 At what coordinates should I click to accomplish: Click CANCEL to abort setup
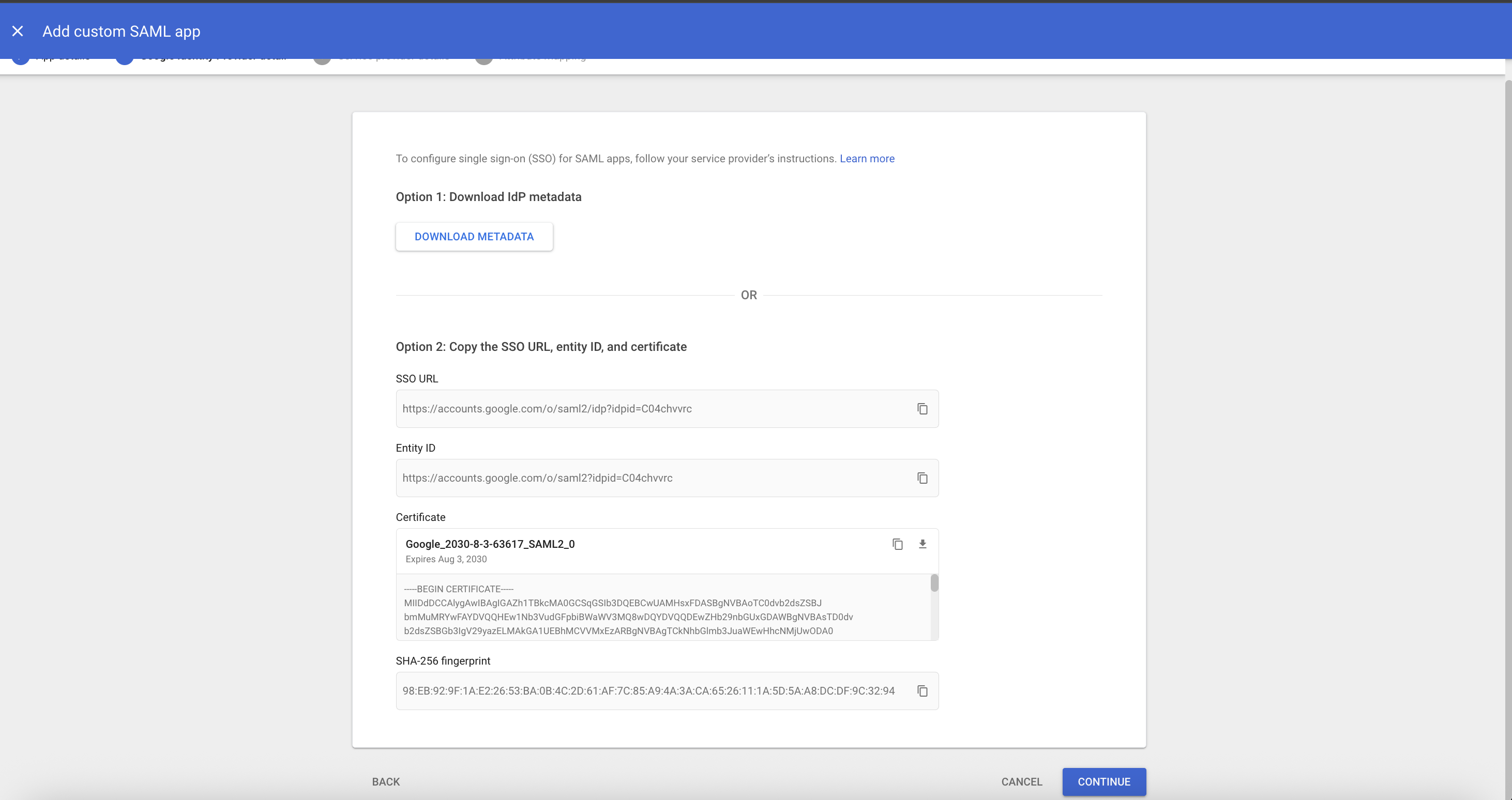click(x=1021, y=782)
